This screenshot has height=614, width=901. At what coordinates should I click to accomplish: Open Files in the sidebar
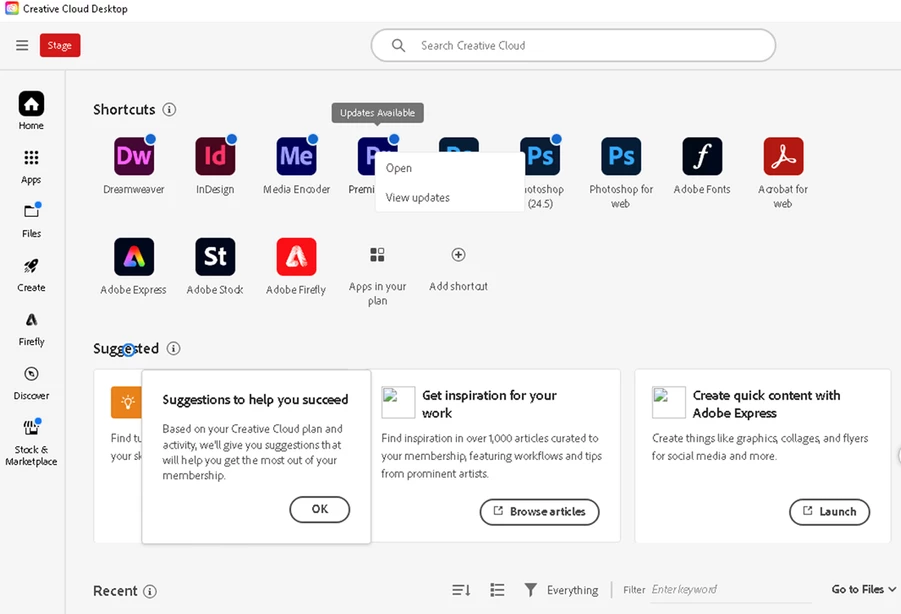click(x=31, y=221)
